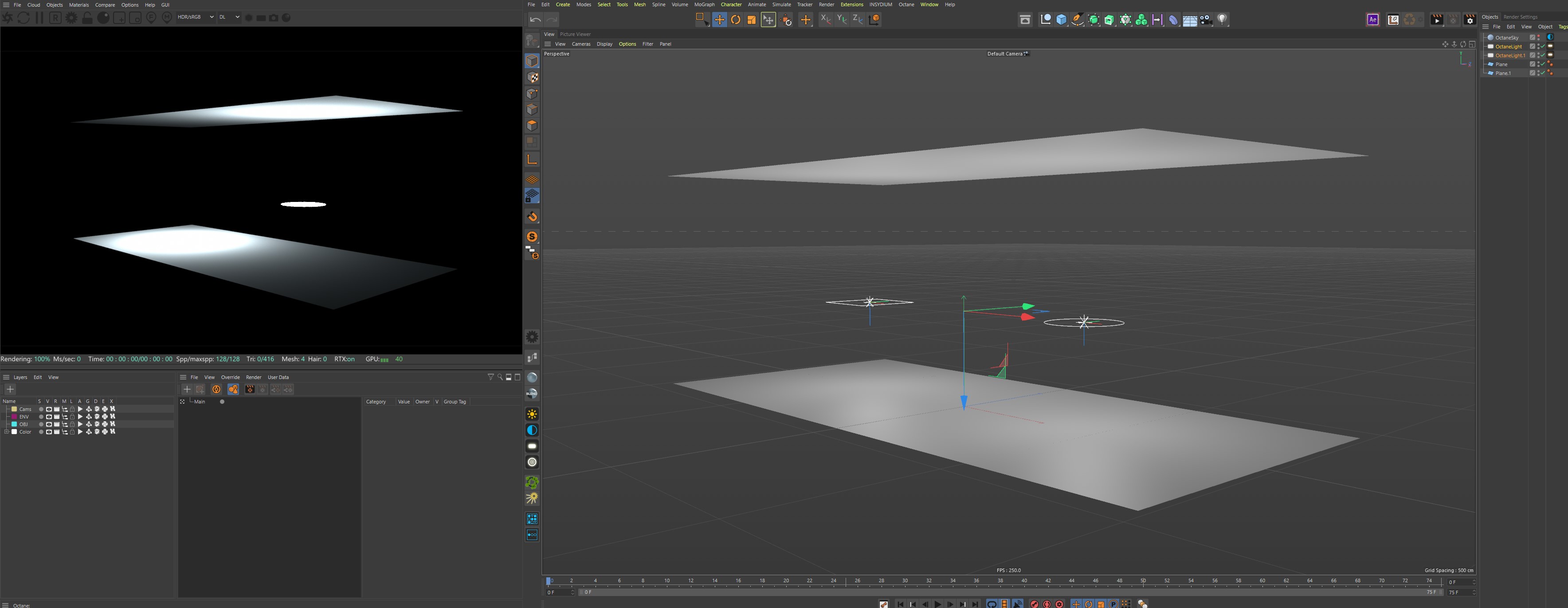Open the MoGraph menu
Viewport: 1568px width, 608px height.
(704, 4)
